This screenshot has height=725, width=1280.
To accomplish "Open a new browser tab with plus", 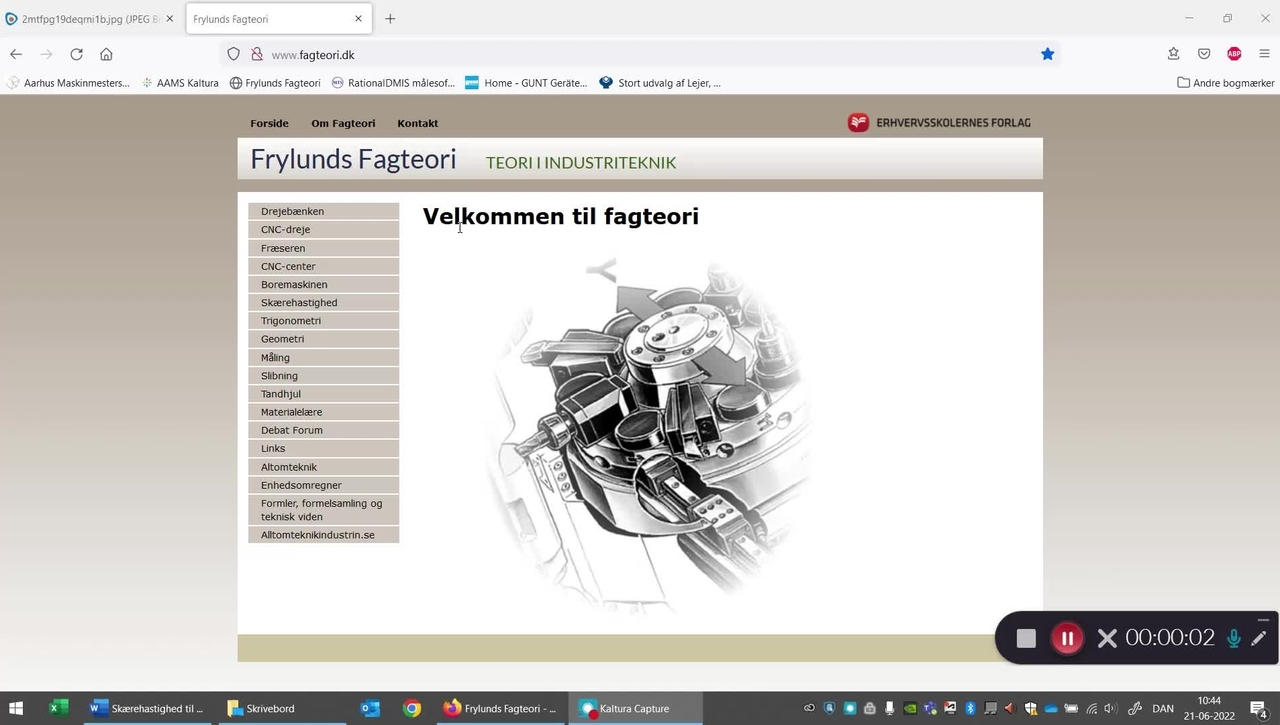I will pyautogui.click(x=390, y=18).
